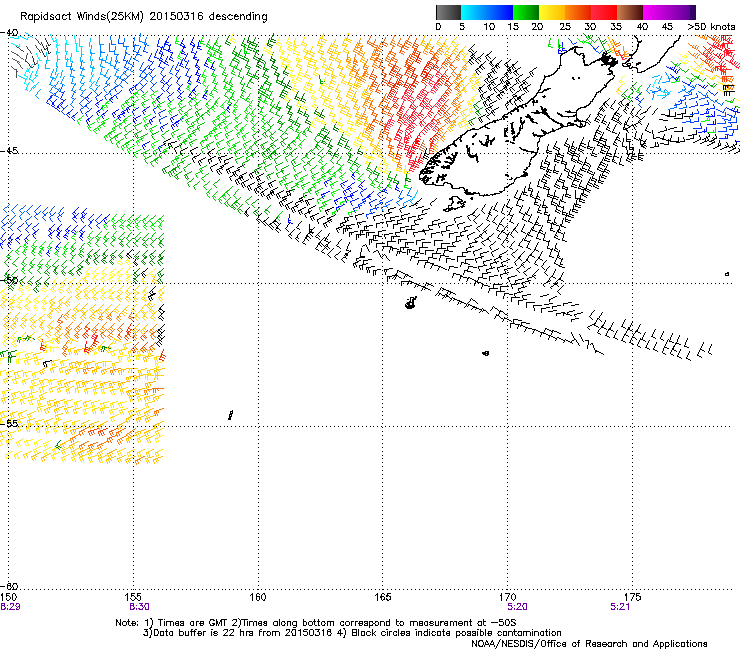Click the orange 25–30 knots legend swatch
This screenshot has height=650, width=740.
coord(578,12)
